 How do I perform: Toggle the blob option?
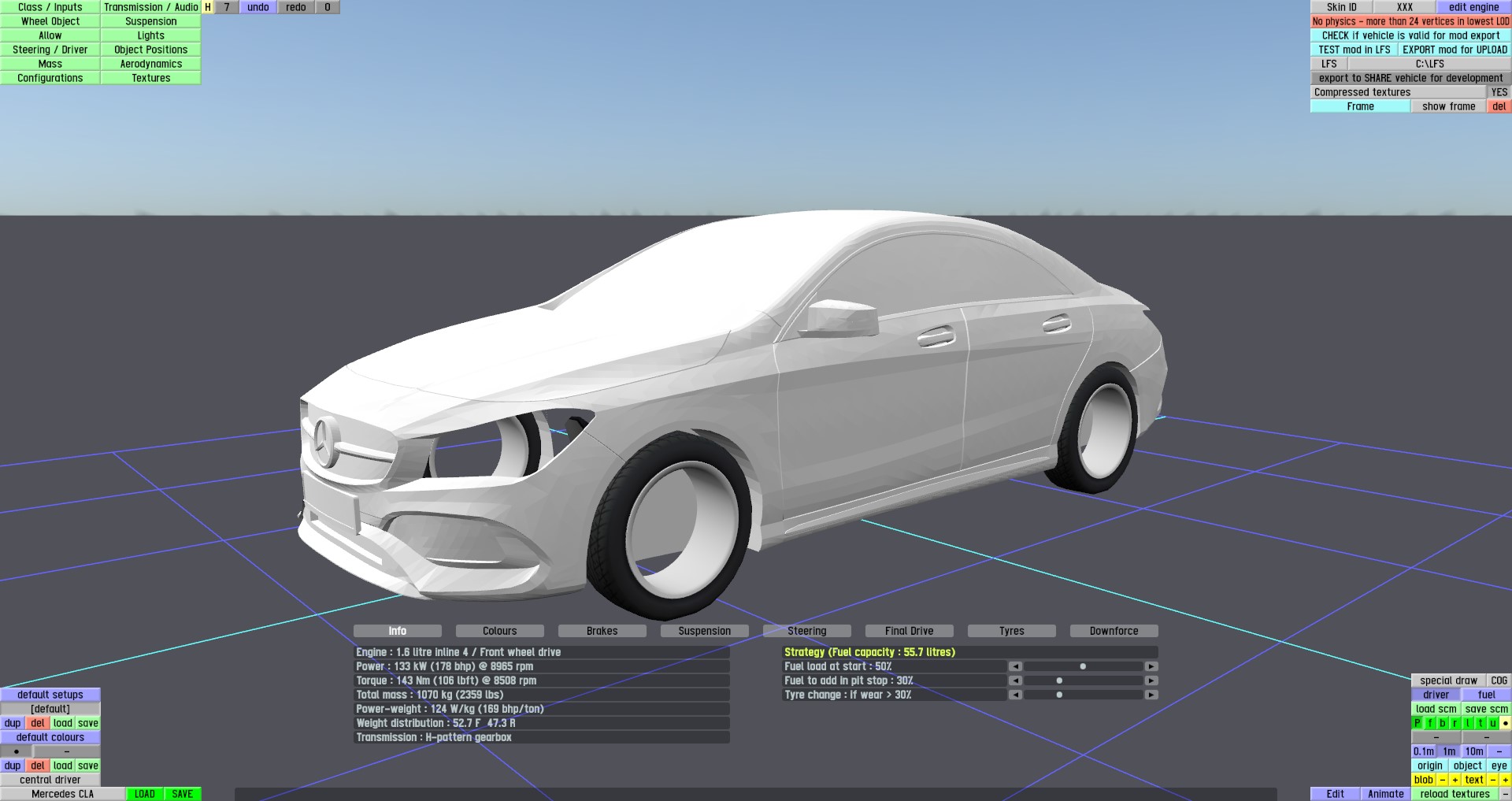(x=1424, y=780)
